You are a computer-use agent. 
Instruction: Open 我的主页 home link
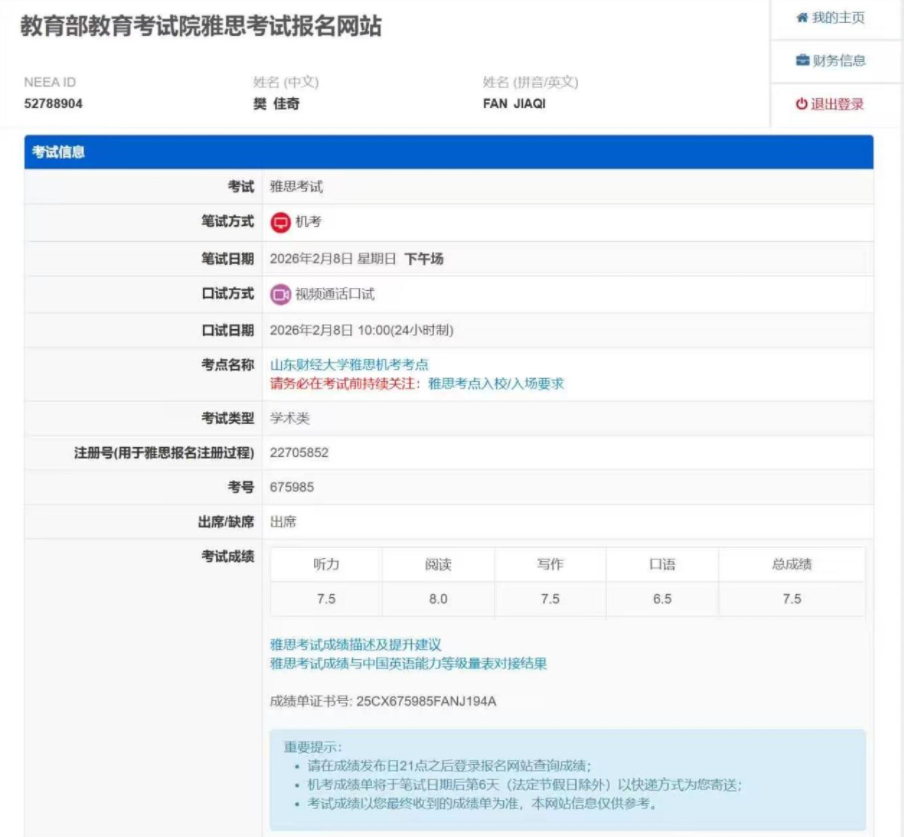click(x=830, y=18)
